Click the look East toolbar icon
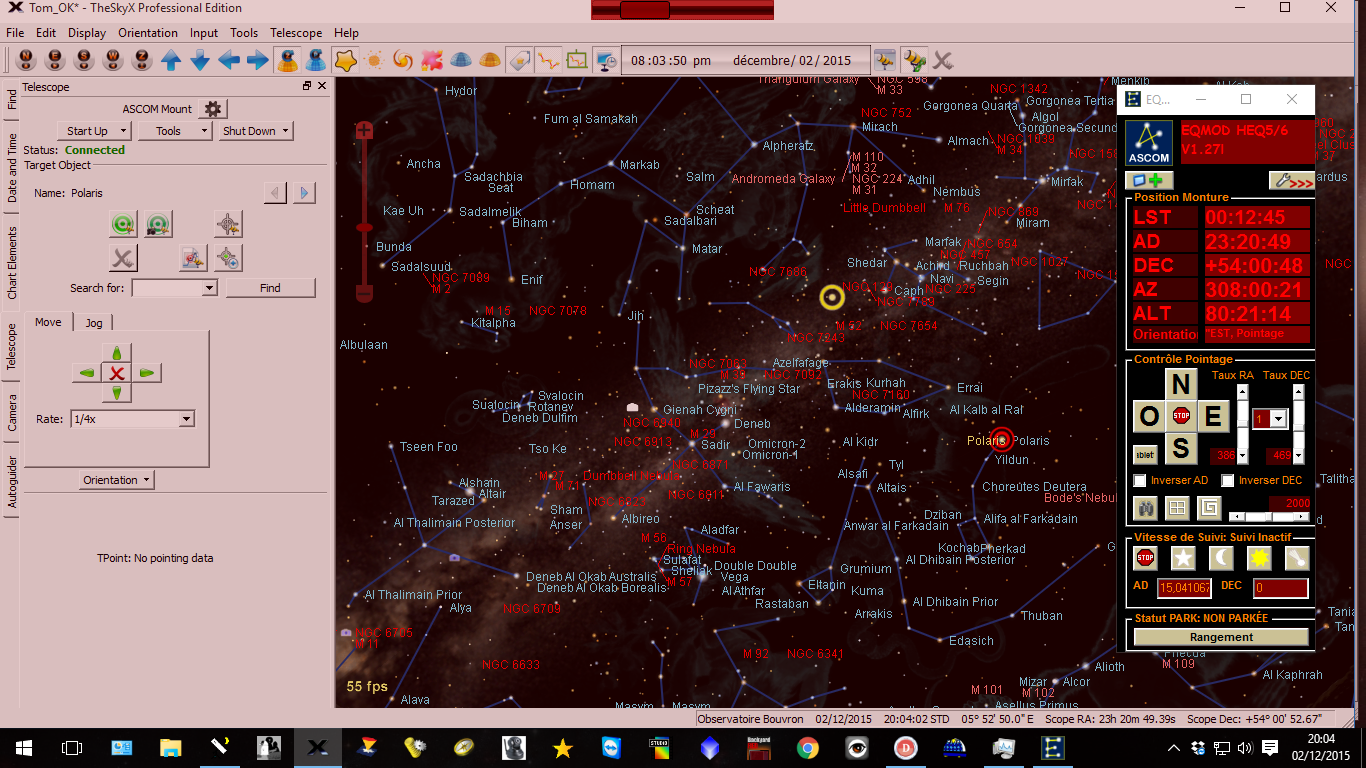 [x=55, y=60]
